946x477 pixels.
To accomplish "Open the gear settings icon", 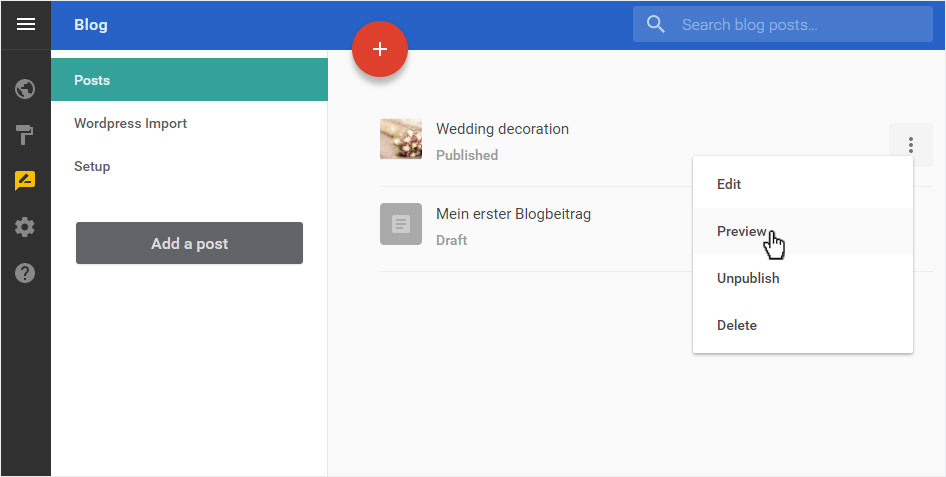I will tap(25, 227).
